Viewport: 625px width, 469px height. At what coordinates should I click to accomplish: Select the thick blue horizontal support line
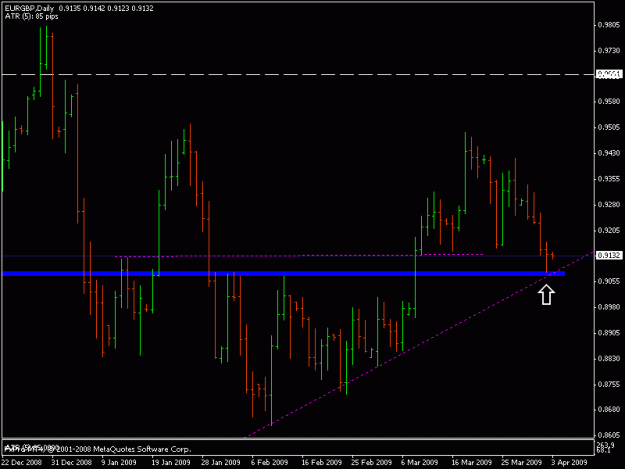283,274
